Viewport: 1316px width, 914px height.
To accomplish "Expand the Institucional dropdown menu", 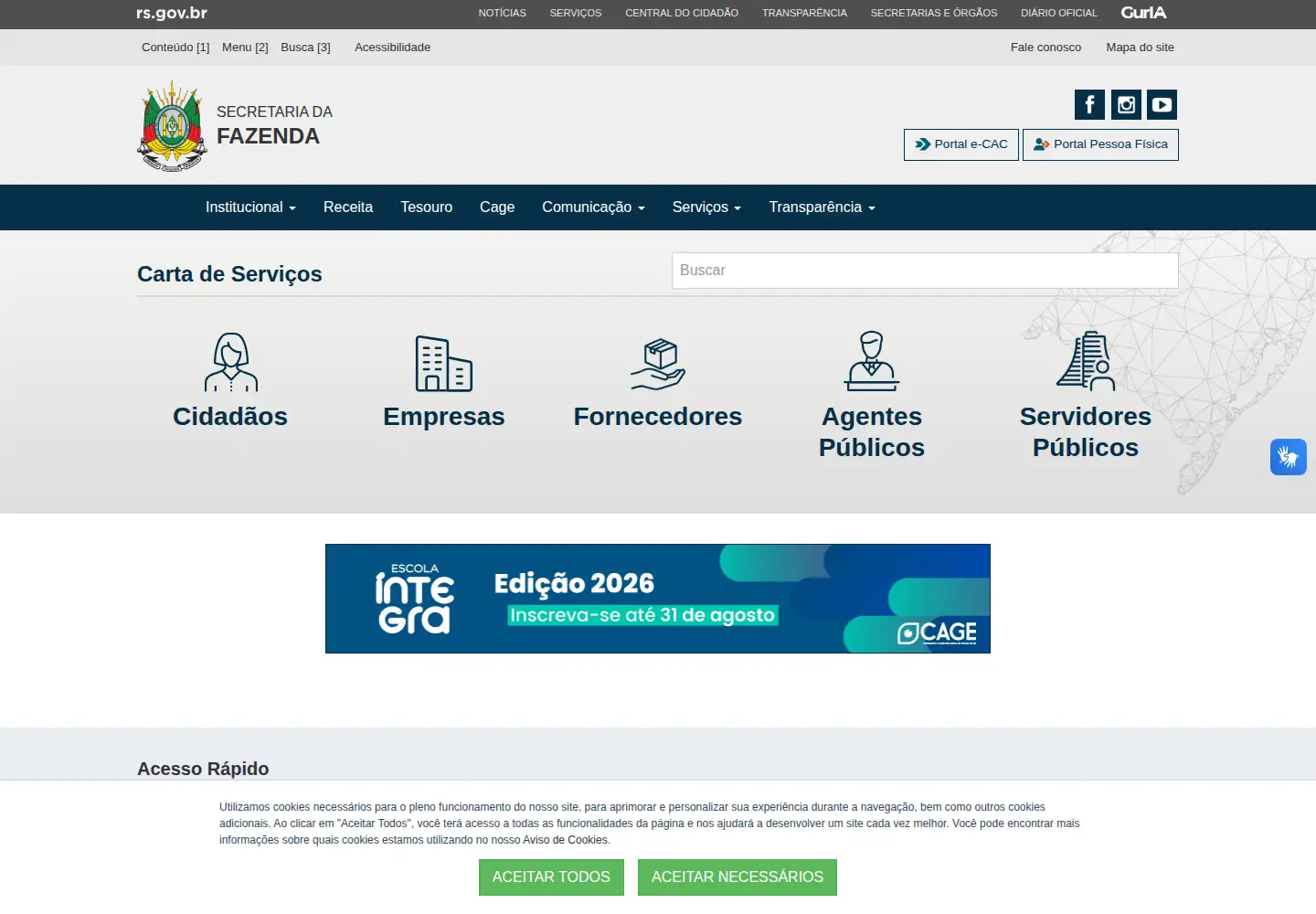I will (x=250, y=207).
